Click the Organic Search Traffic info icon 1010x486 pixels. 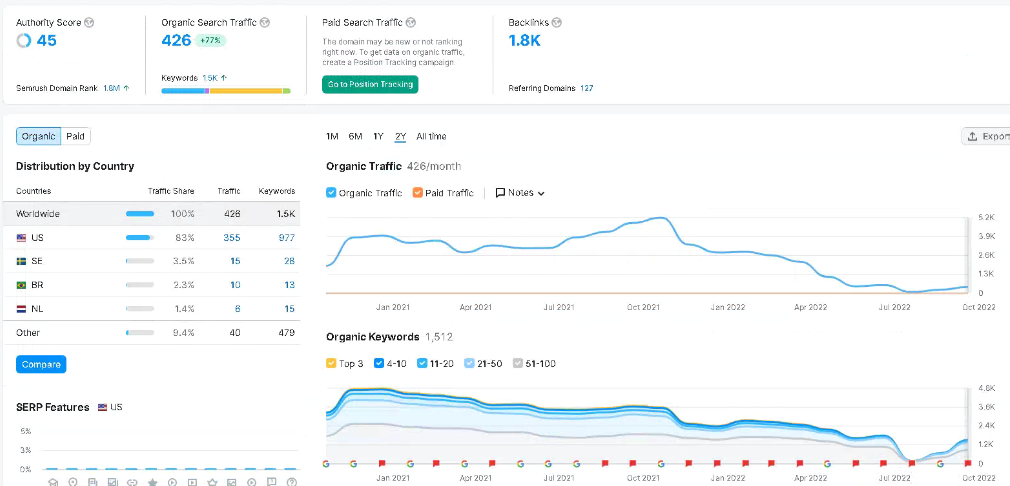(263, 22)
